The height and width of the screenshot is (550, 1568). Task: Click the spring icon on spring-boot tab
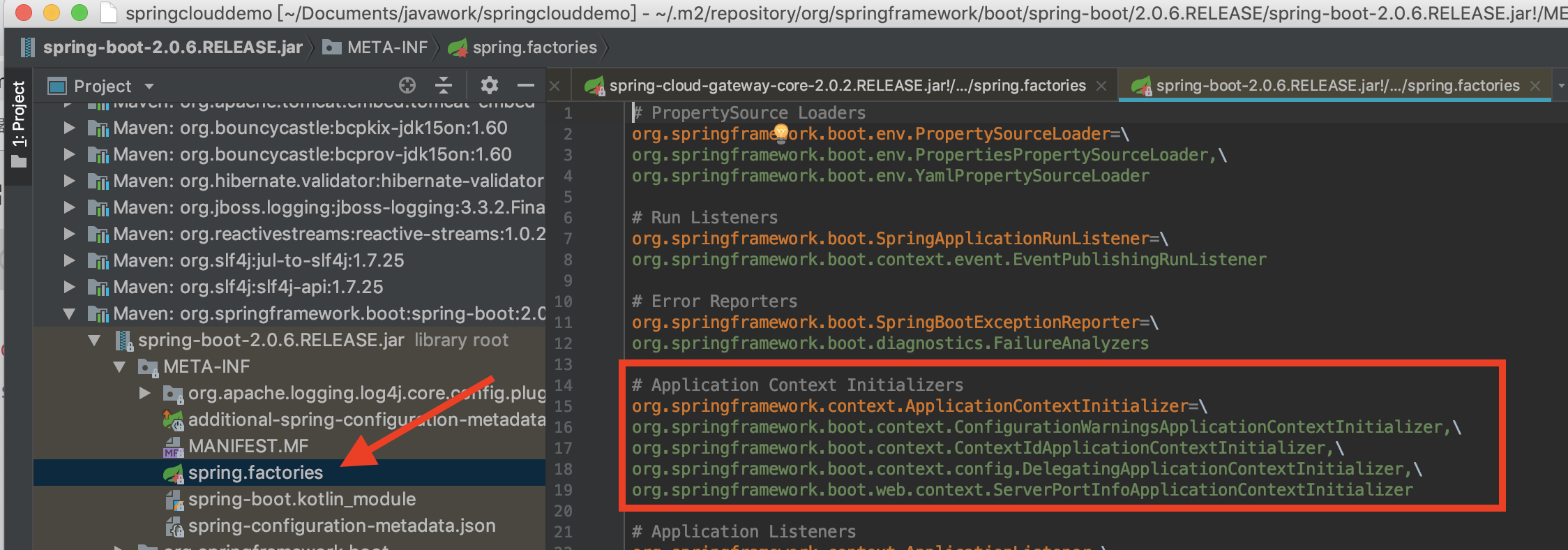coord(1141,86)
